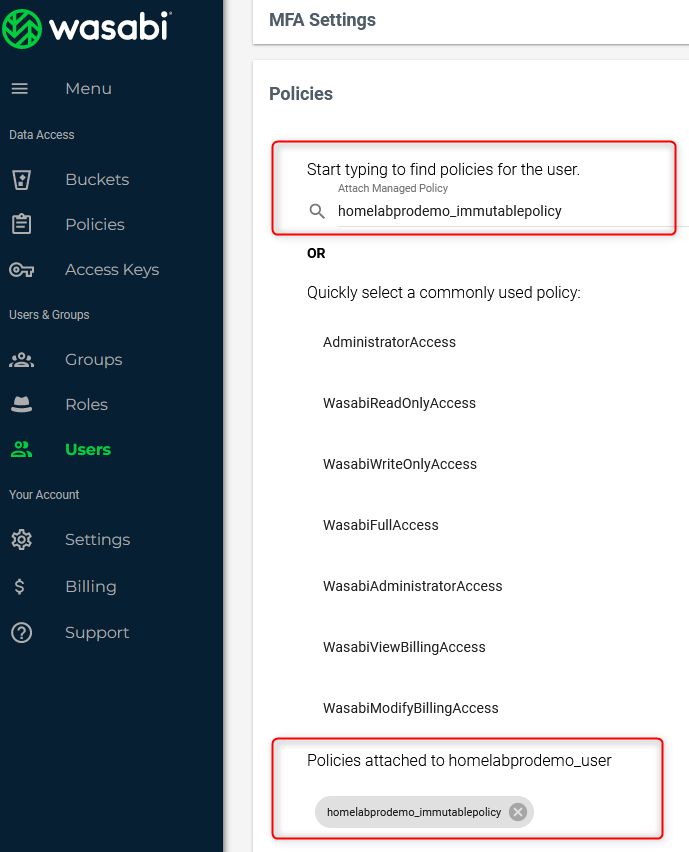Click the Roles hat icon
This screenshot has height=852, width=689.
coord(21,405)
